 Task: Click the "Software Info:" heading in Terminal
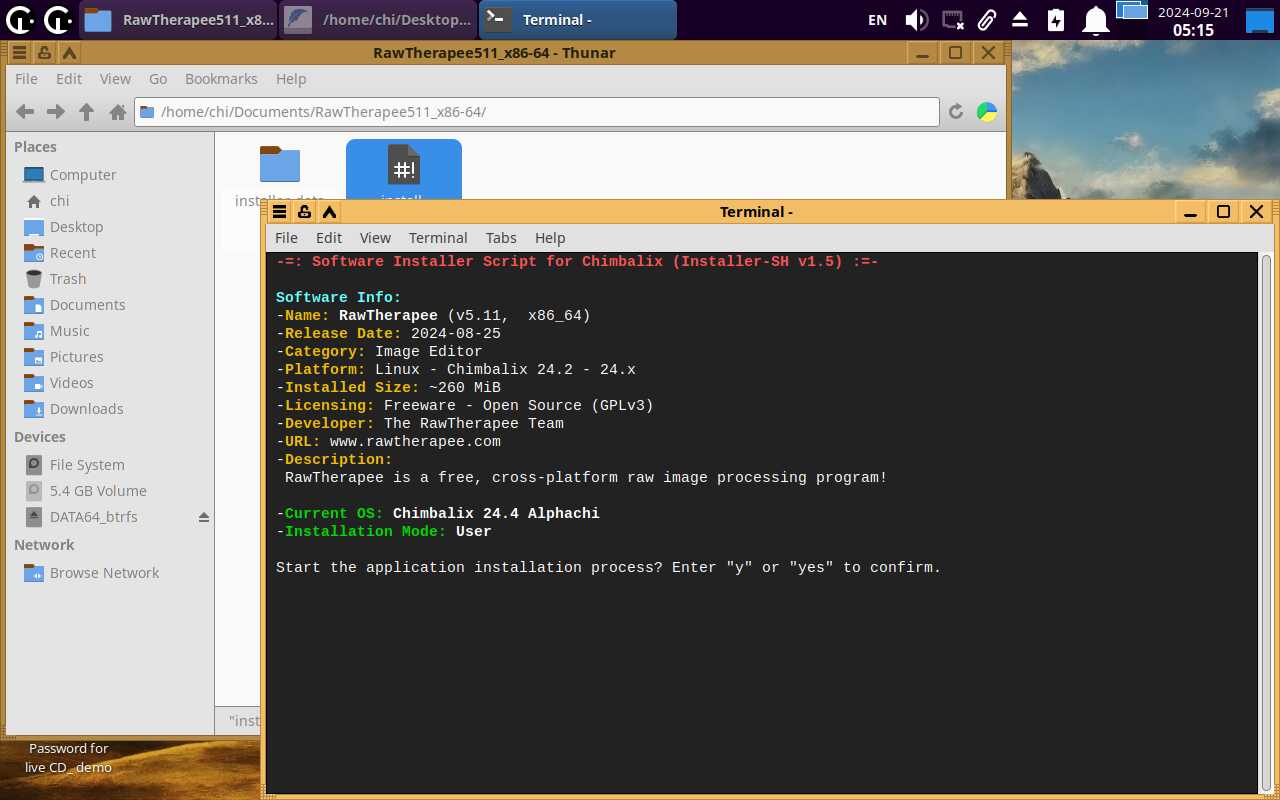338,298
